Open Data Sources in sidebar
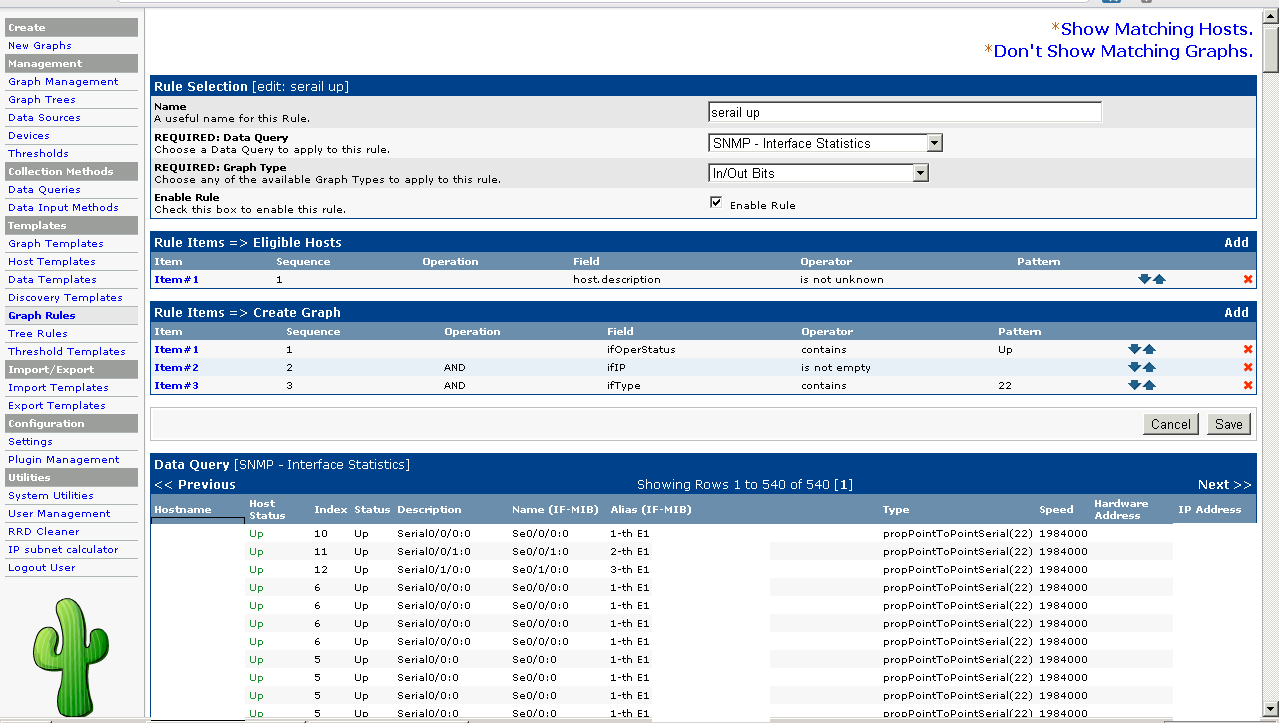Image resolution: width=1280 pixels, height=723 pixels. tap(44, 118)
